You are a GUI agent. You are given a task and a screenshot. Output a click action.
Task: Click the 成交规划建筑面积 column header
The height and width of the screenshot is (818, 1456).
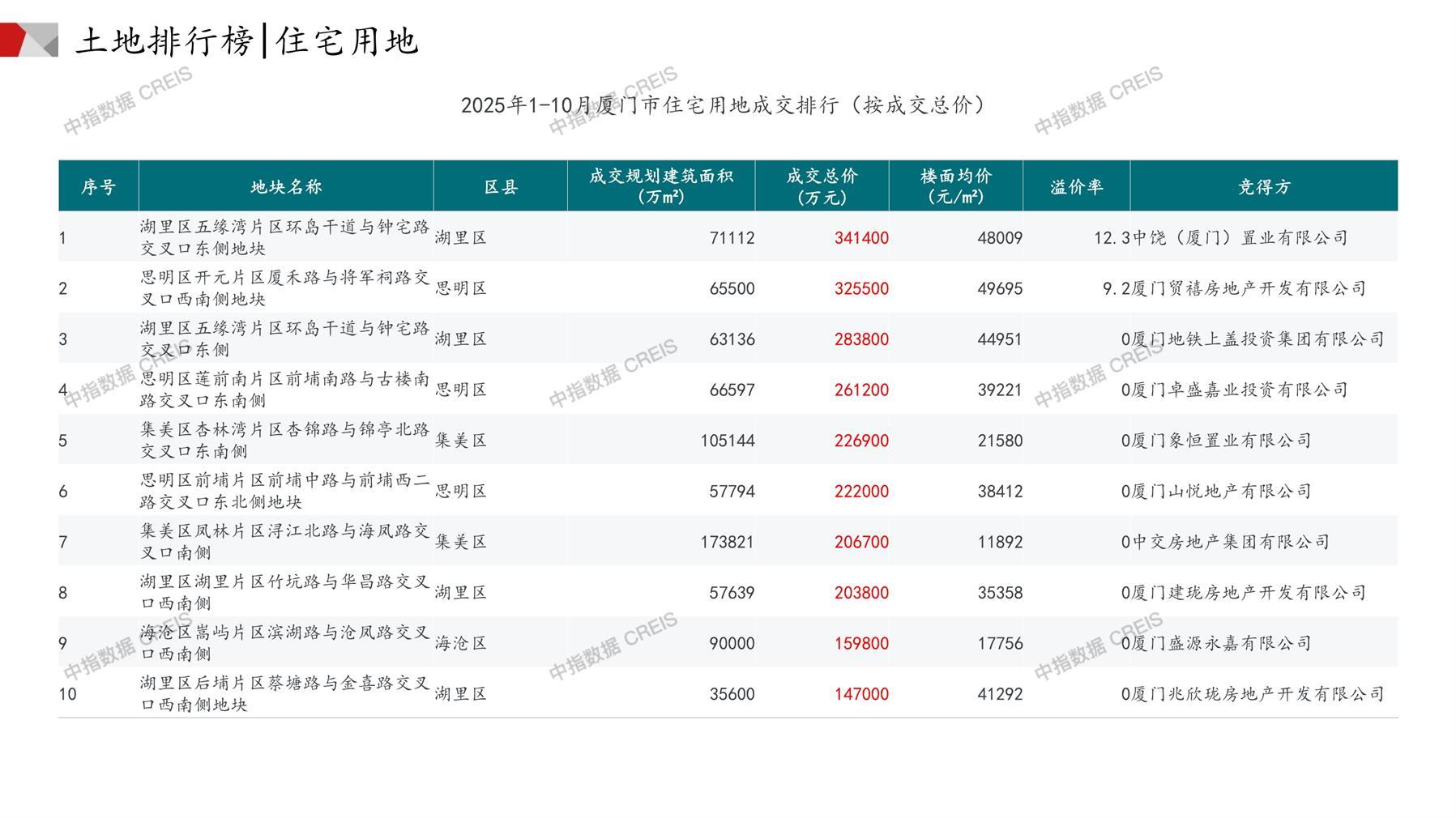point(660,186)
